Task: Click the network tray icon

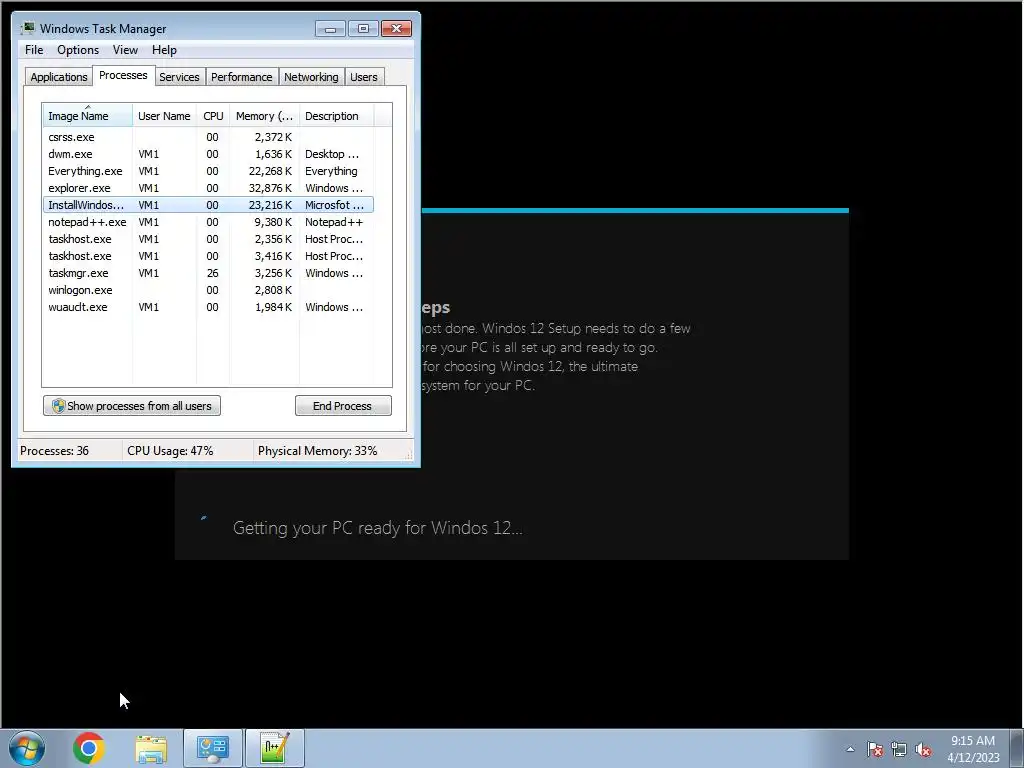Action: pyautogui.click(x=899, y=750)
